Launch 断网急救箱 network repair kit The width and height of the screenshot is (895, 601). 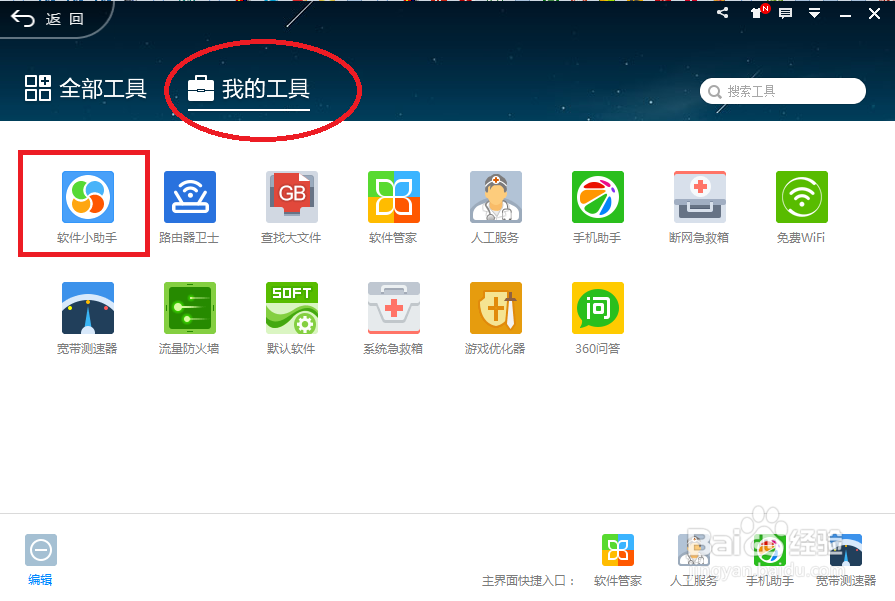(698, 205)
